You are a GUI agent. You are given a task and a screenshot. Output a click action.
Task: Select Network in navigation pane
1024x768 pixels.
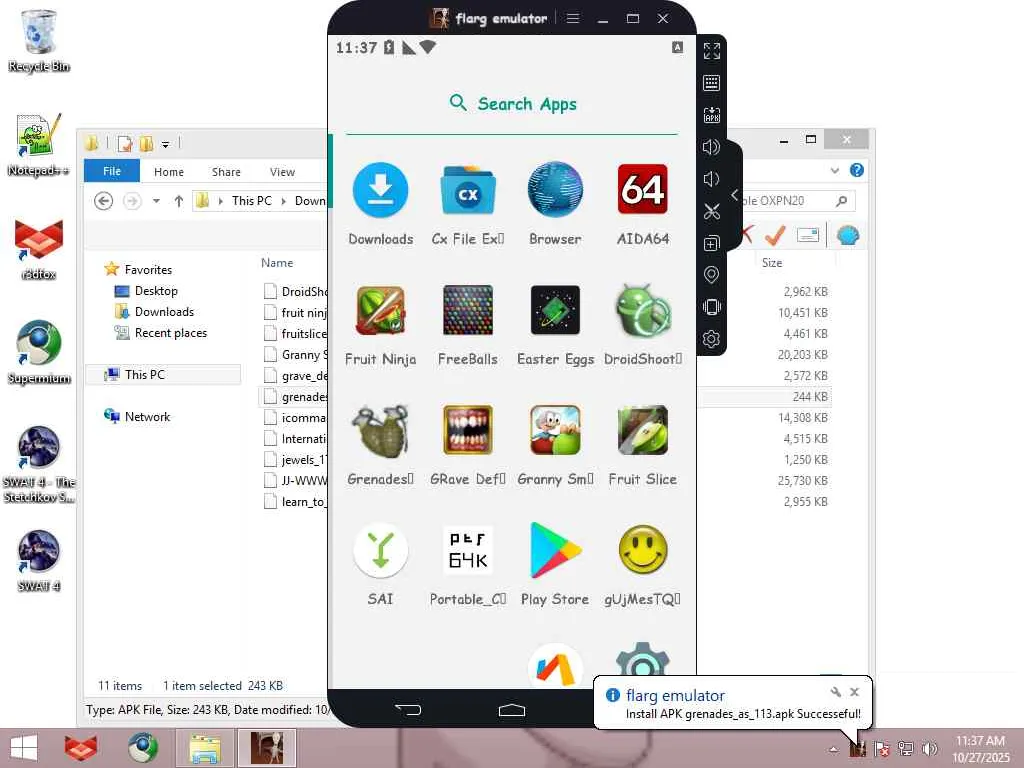(147, 416)
